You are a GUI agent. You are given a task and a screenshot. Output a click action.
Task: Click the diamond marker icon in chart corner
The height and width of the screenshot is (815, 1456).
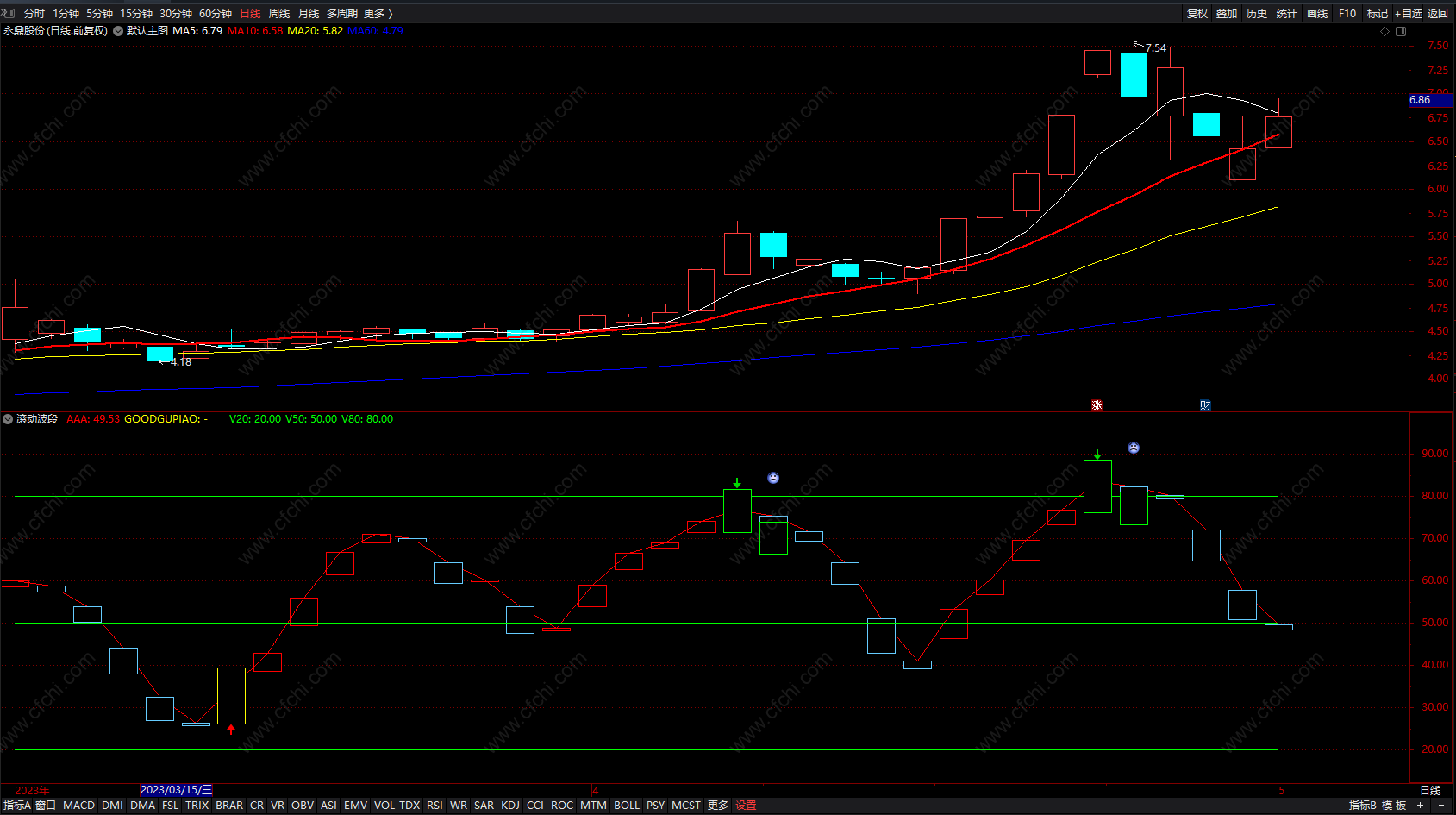(x=1385, y=31)
